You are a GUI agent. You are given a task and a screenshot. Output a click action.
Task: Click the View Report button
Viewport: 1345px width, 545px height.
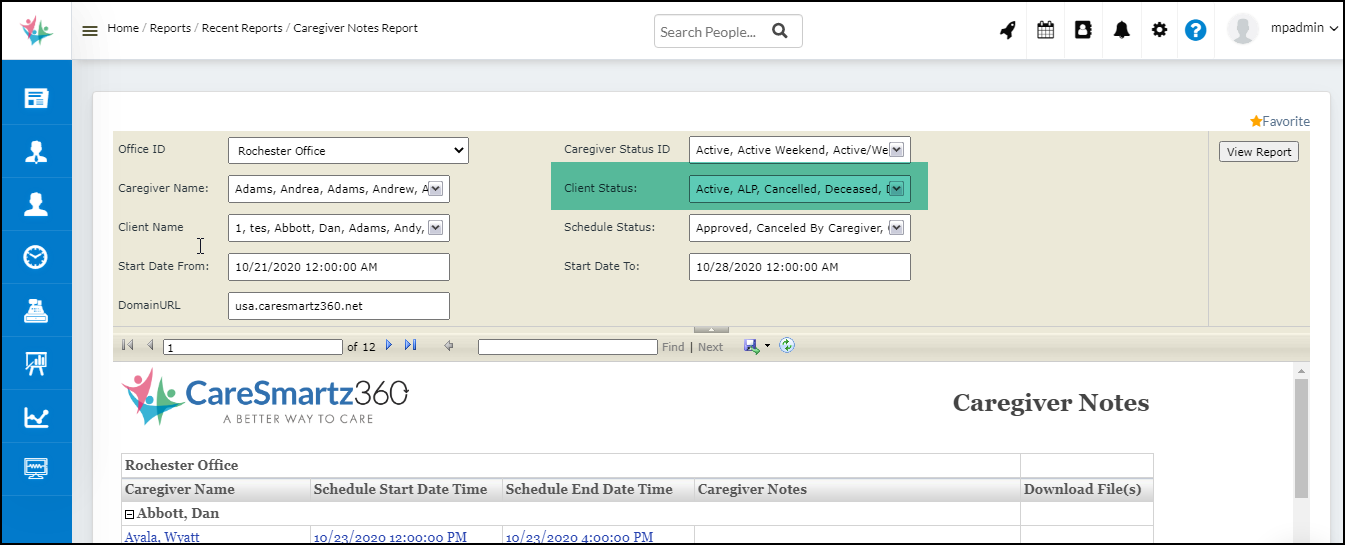(x=1259, y=152)
